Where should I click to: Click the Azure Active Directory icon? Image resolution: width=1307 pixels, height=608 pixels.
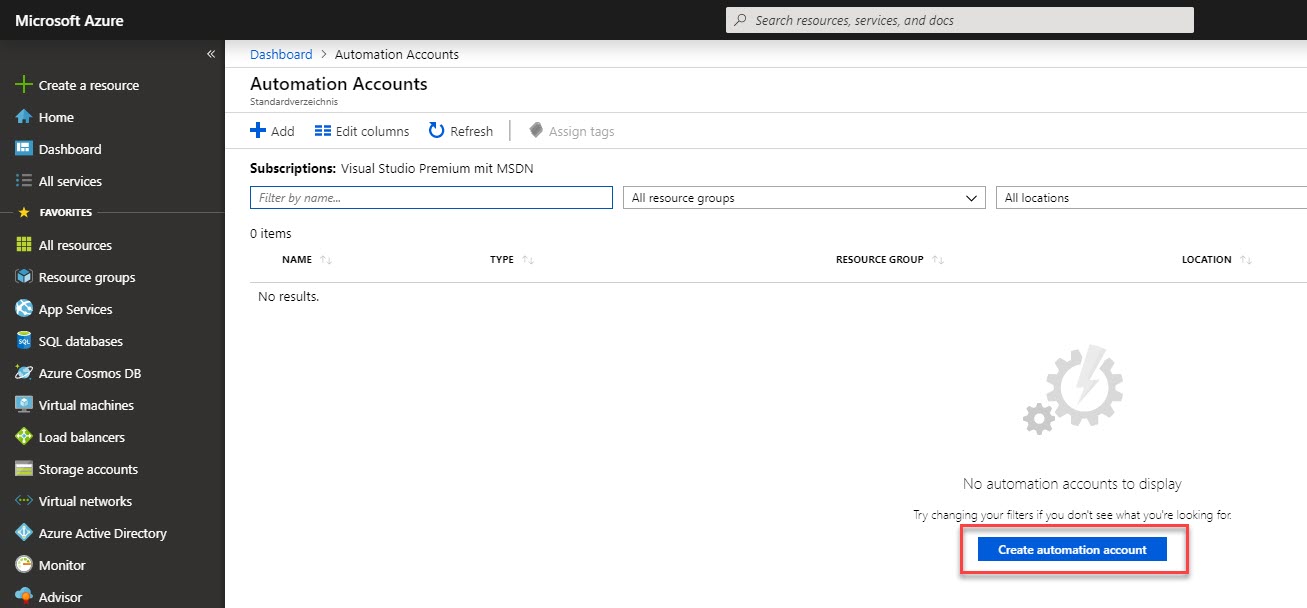point(24,533)
